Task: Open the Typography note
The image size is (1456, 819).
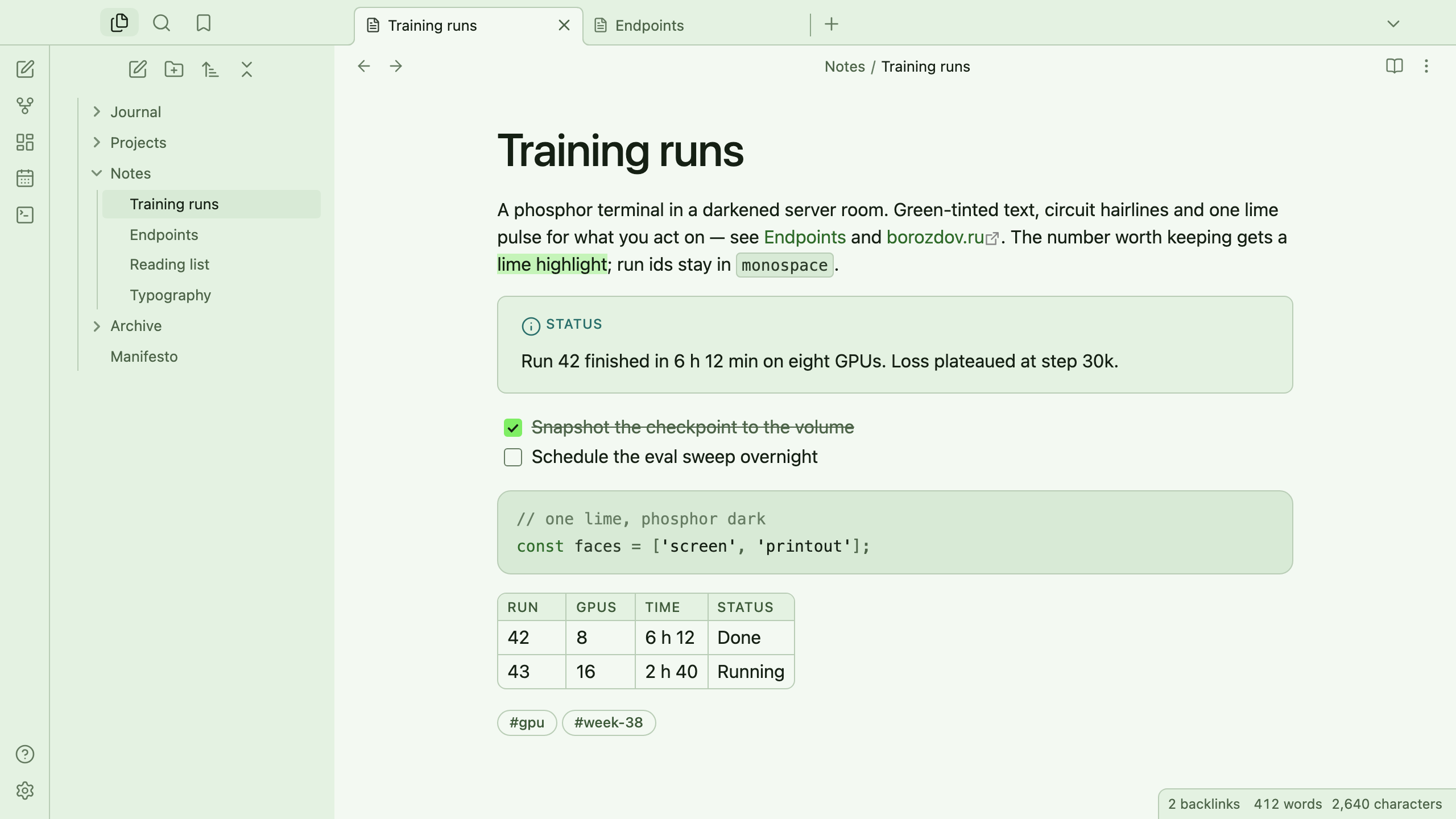Action: 212,295
